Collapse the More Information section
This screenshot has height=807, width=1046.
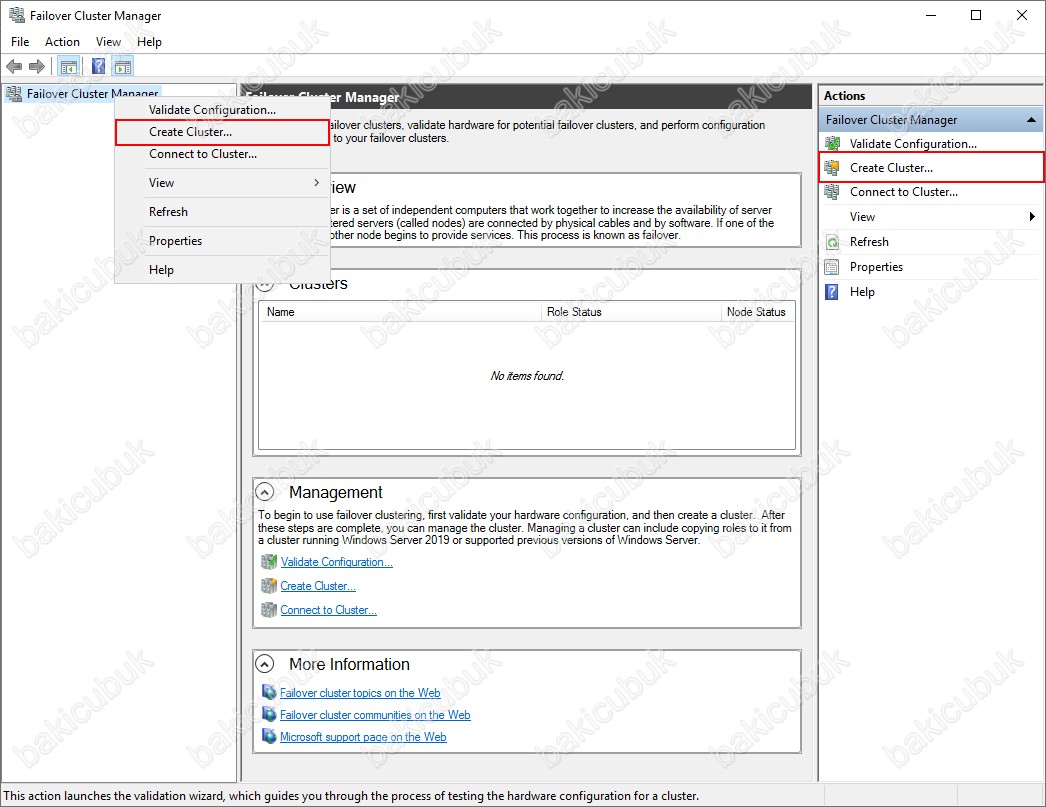point(265,664)
